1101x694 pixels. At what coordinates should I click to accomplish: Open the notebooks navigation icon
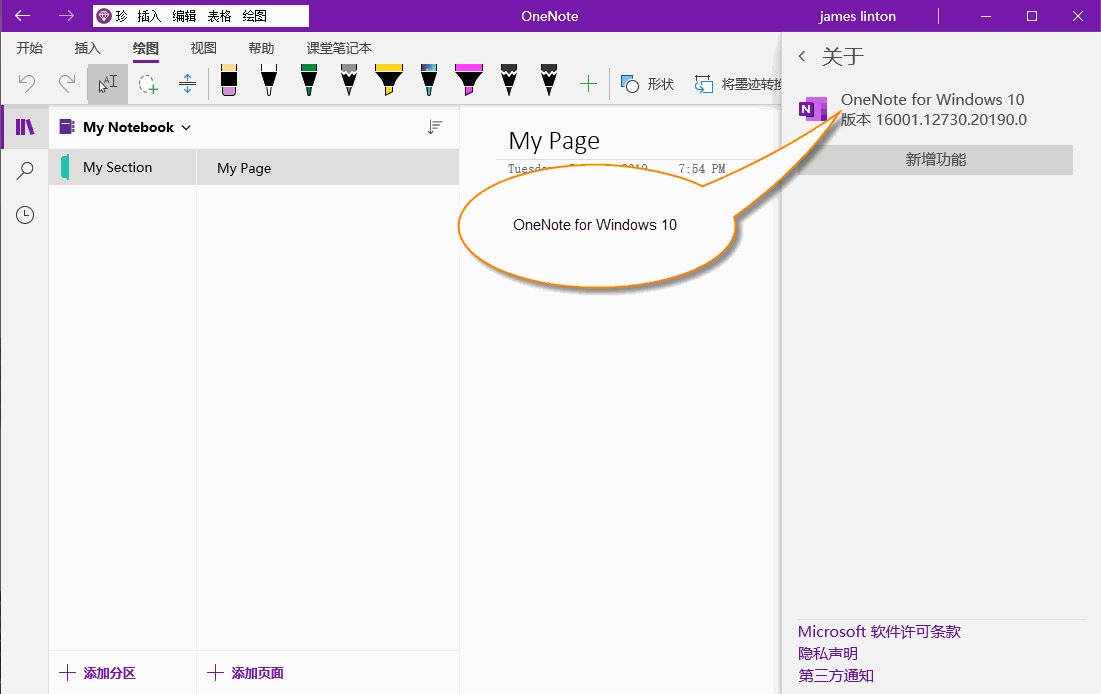25,127
